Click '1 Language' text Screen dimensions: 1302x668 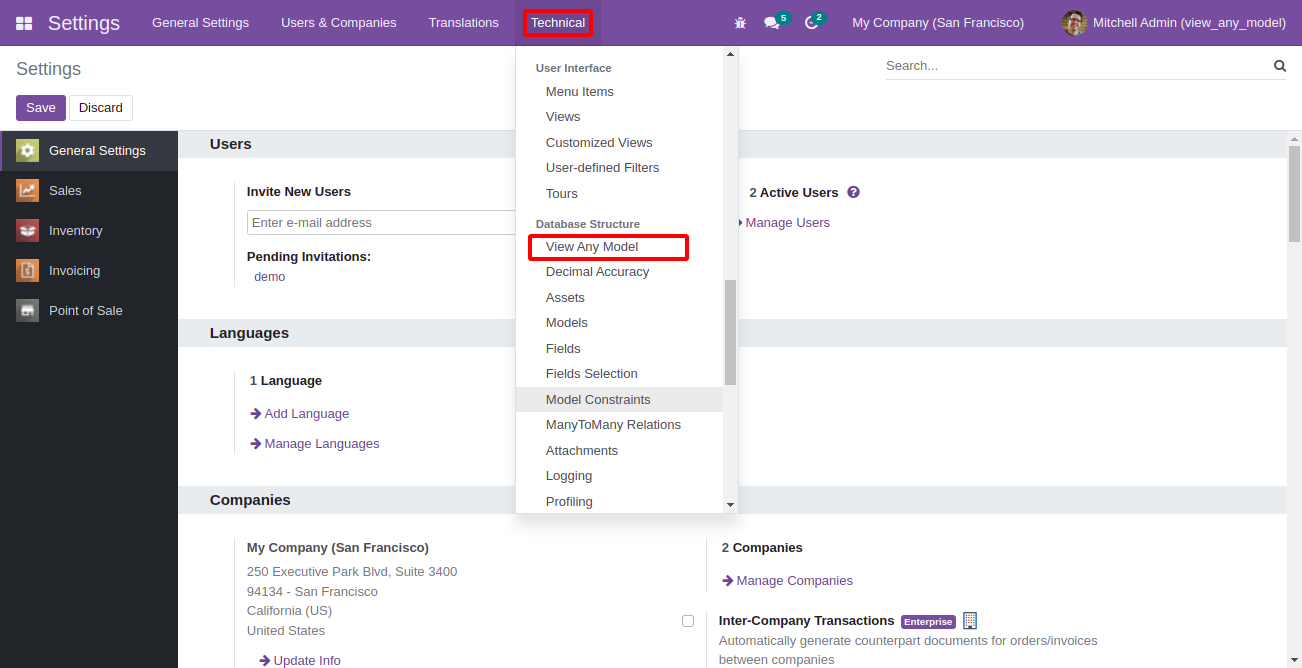[x=286, y=381]
